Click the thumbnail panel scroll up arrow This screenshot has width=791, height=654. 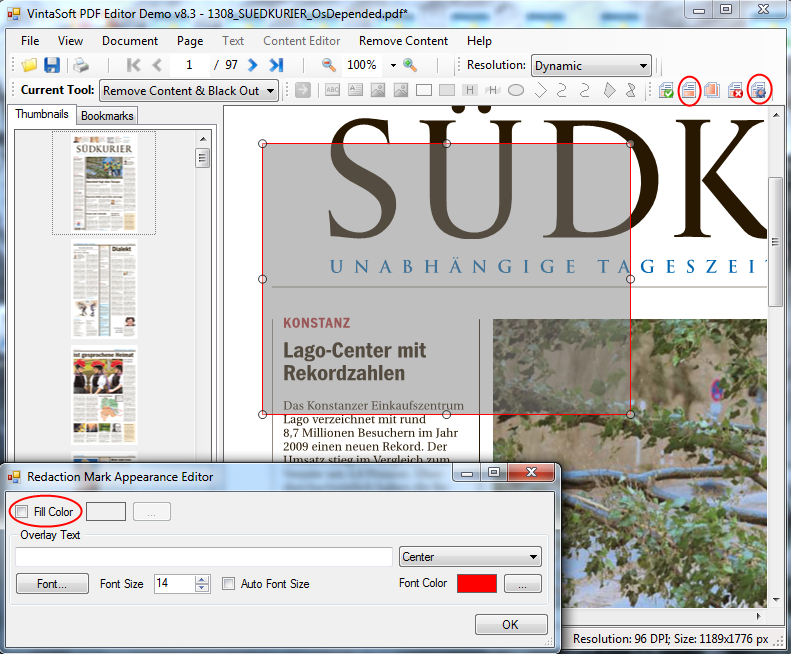pos(203,139)
